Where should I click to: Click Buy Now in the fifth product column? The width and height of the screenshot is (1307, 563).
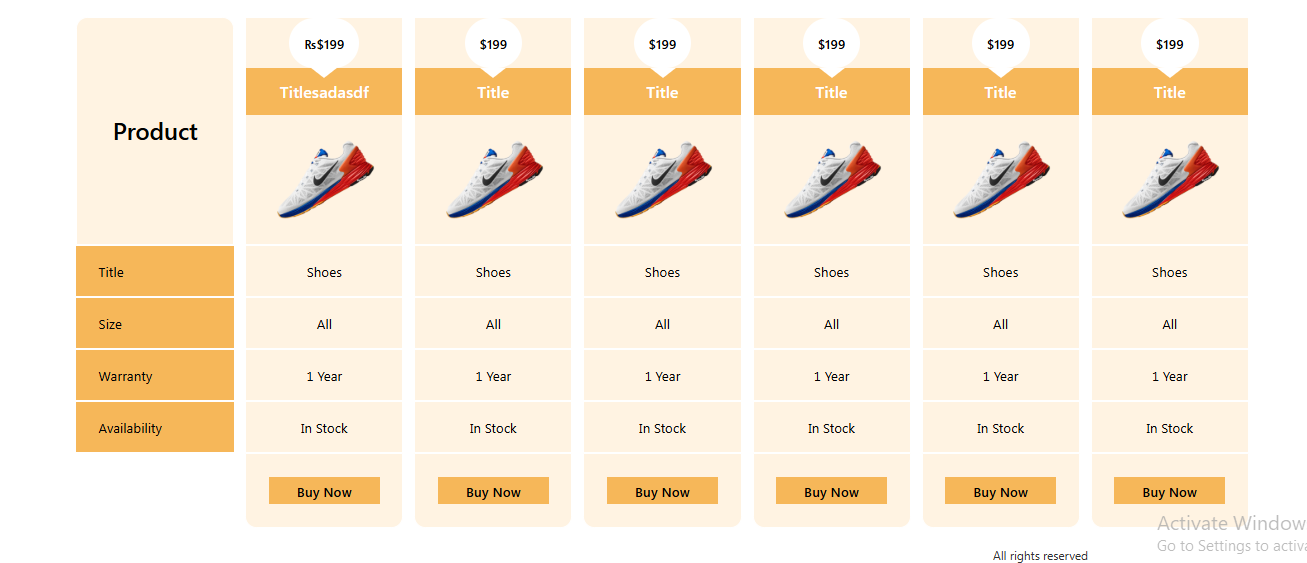[x=1000, y=491]
